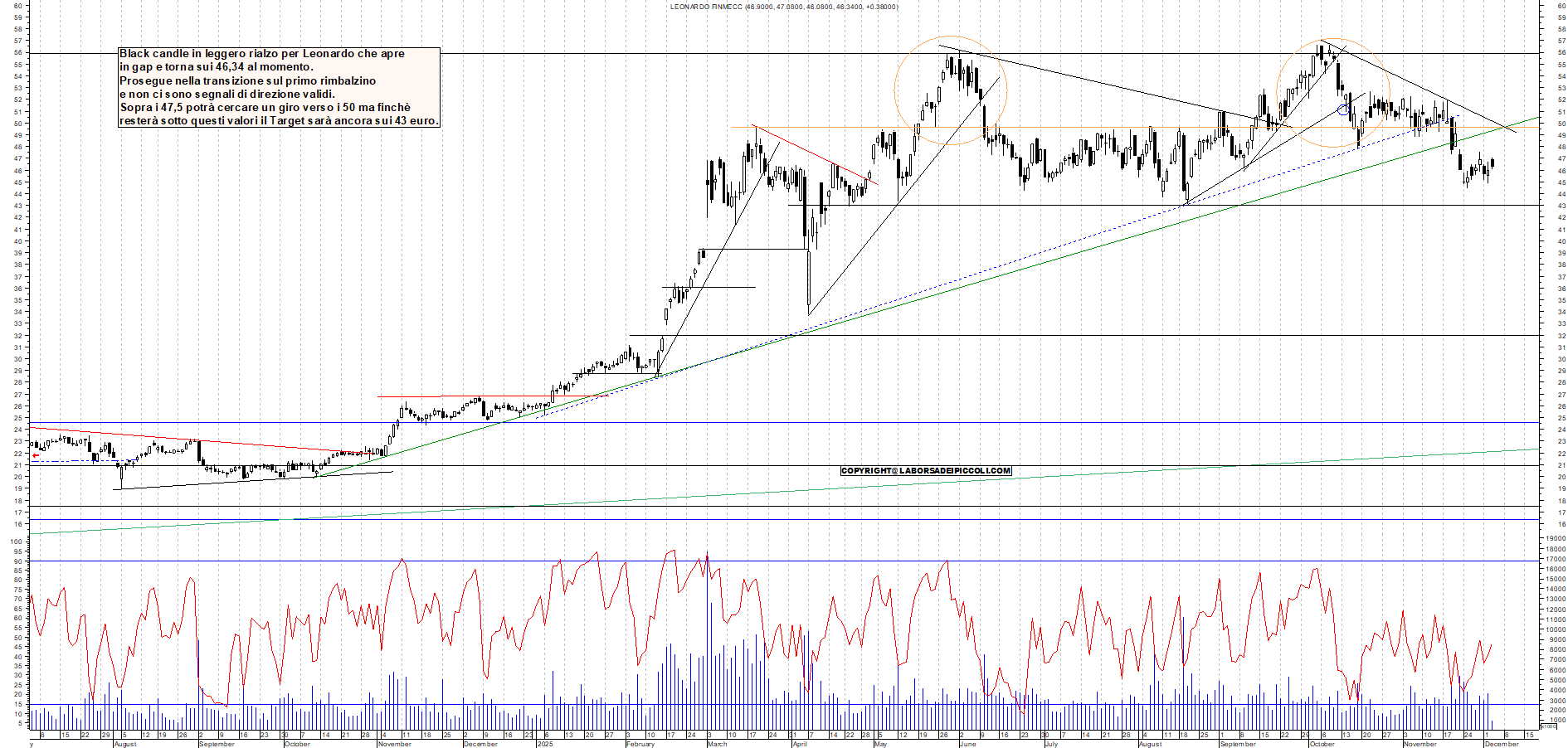
Task: Click the small blue circle near October candles
Action: click(x=1344, y=109)
